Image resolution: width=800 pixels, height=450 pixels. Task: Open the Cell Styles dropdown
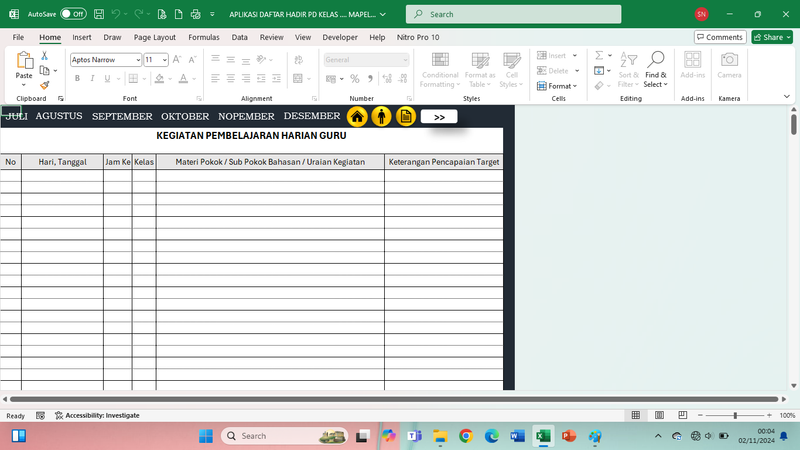(x=511, y=70)
